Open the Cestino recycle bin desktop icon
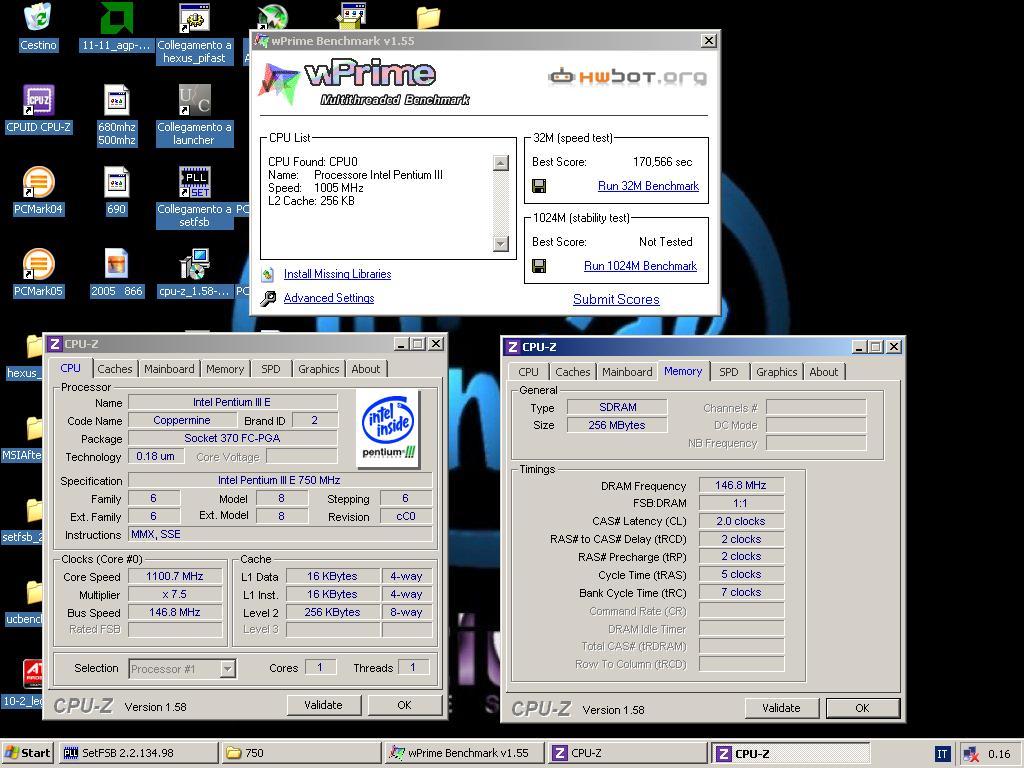This screenshot has width=1024, height=768. pos(39,18)
